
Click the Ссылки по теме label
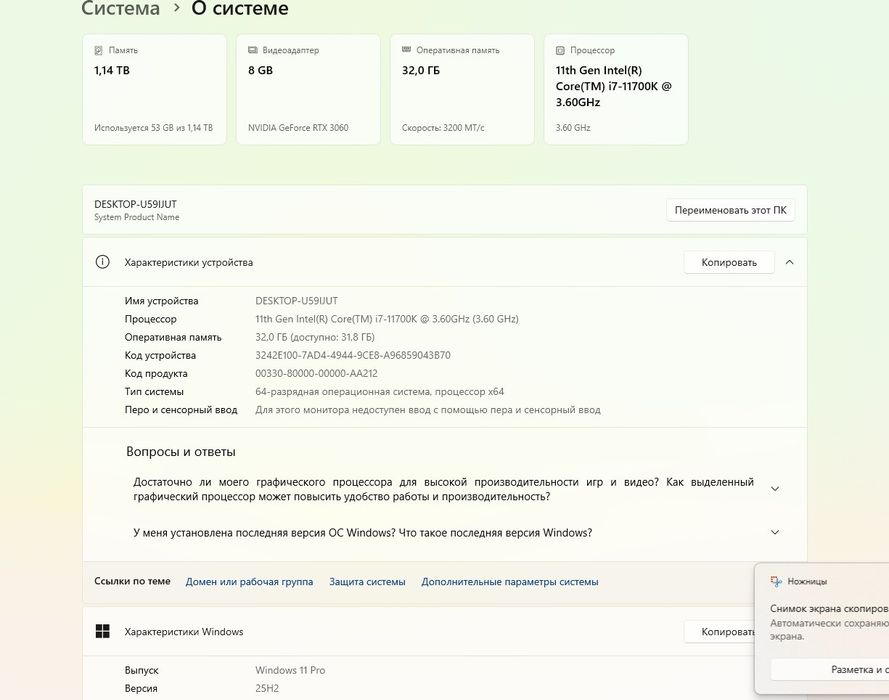point(132,581)
